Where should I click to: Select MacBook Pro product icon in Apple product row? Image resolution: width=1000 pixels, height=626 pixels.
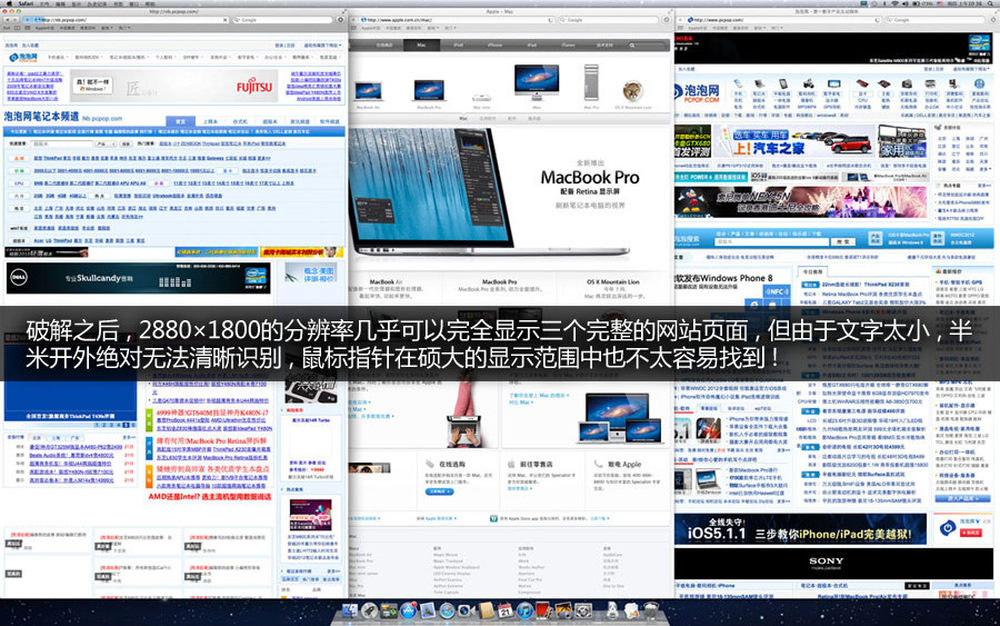429,90
